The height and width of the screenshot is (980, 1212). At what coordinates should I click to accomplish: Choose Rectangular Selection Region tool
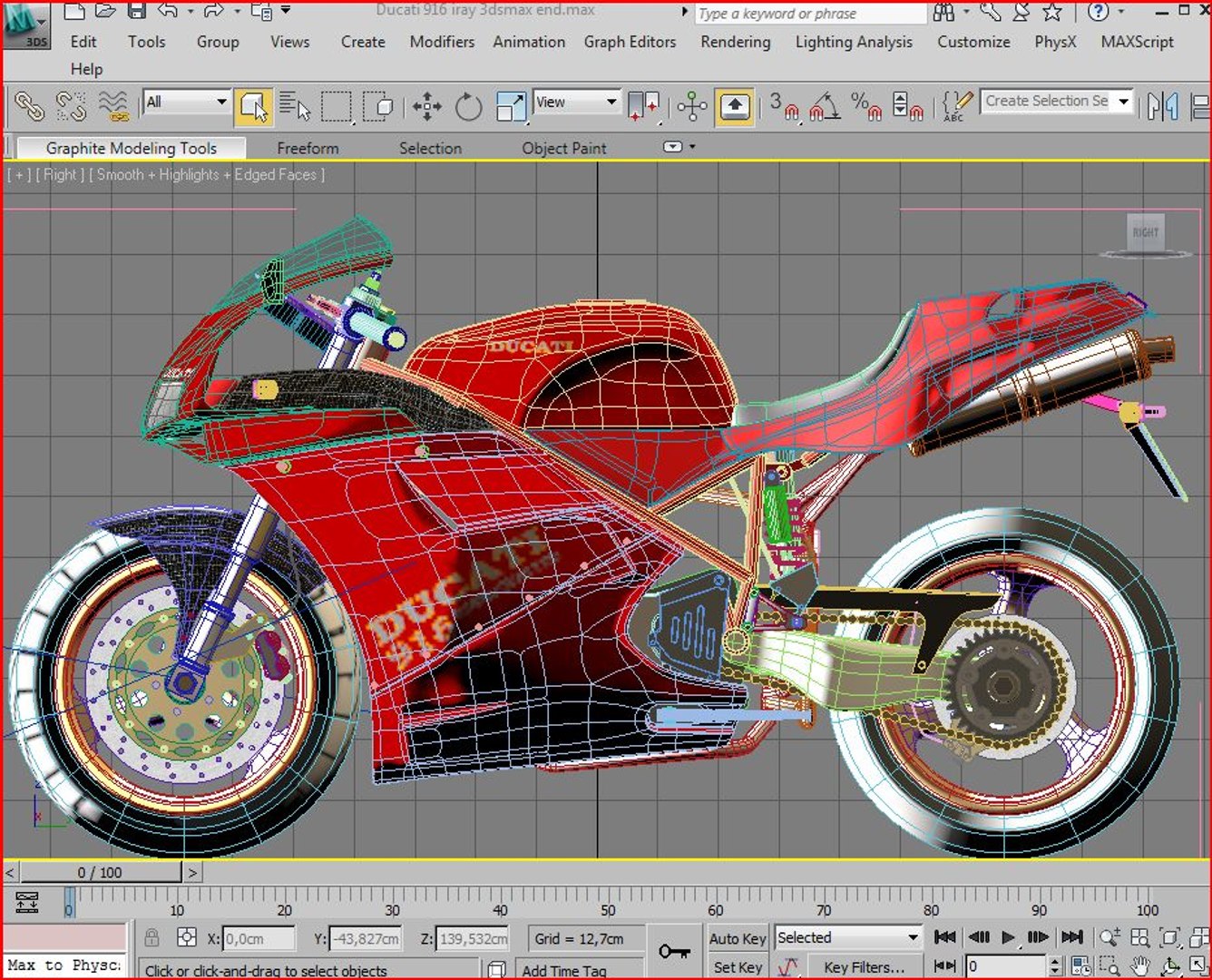click(x=336, y=107)
